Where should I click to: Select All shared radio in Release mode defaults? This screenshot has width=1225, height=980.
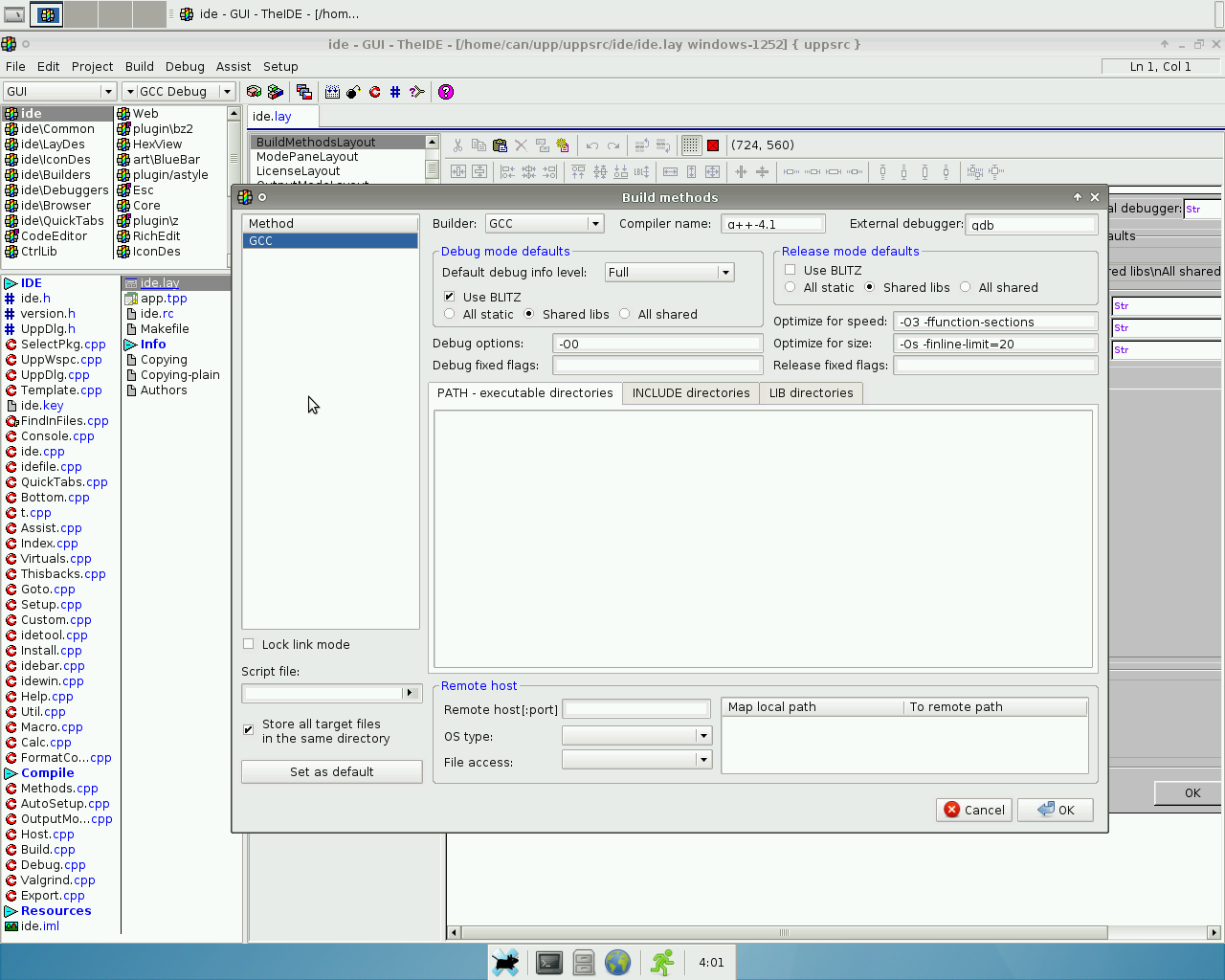click(x=966, y=287)
